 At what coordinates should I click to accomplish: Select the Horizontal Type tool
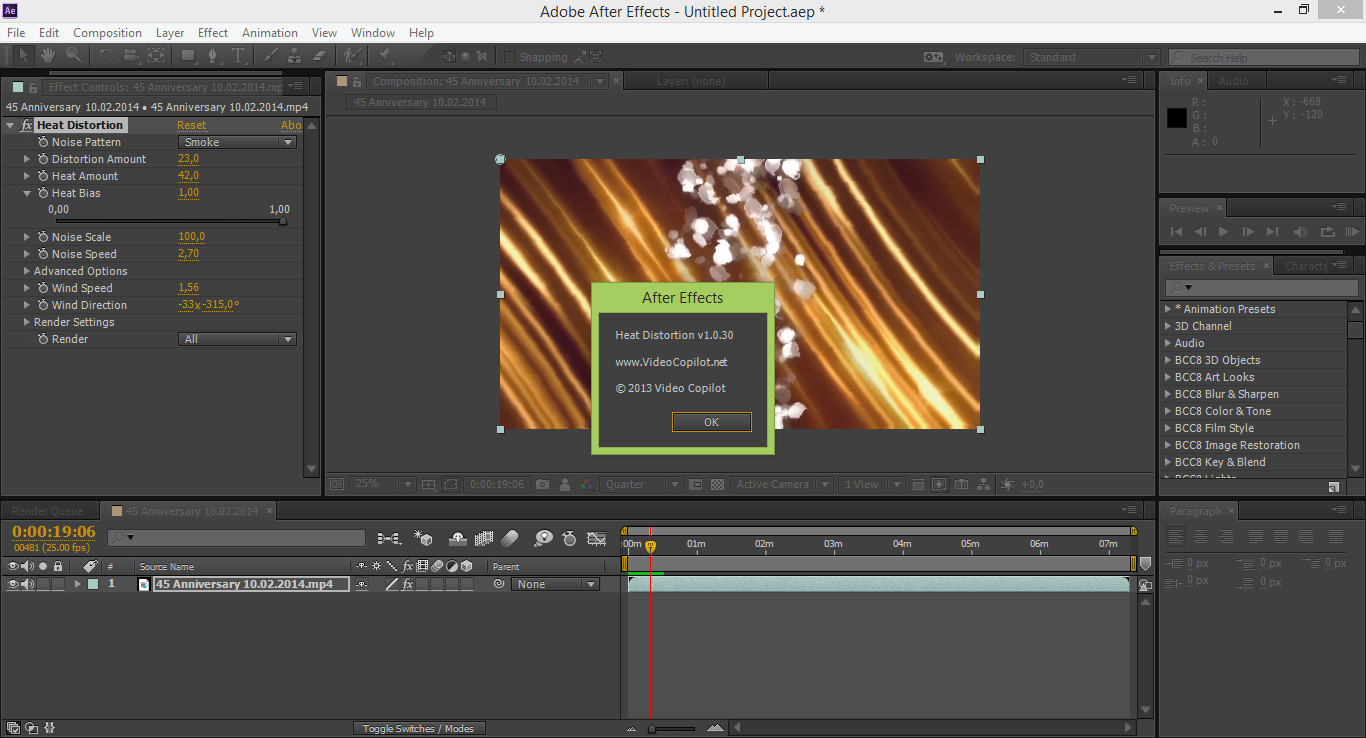coord(239,56)
